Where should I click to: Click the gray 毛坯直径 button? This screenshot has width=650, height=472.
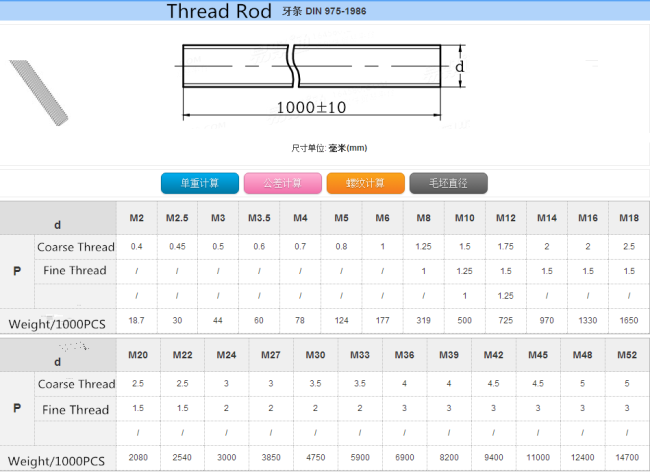pos(449,183)
